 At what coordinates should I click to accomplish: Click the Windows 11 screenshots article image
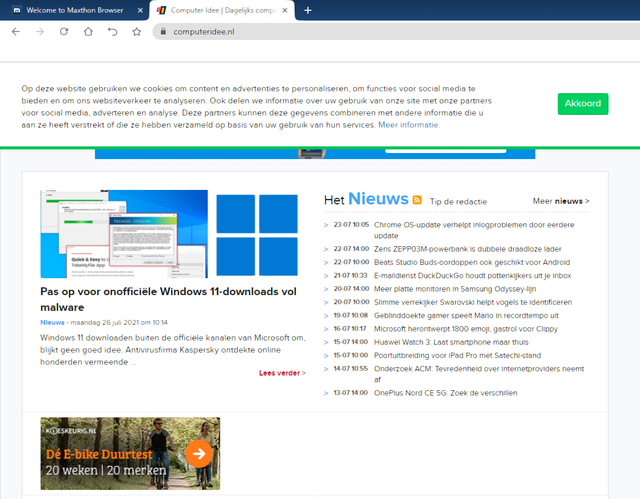pyautogui.click(x=124, y=234)
